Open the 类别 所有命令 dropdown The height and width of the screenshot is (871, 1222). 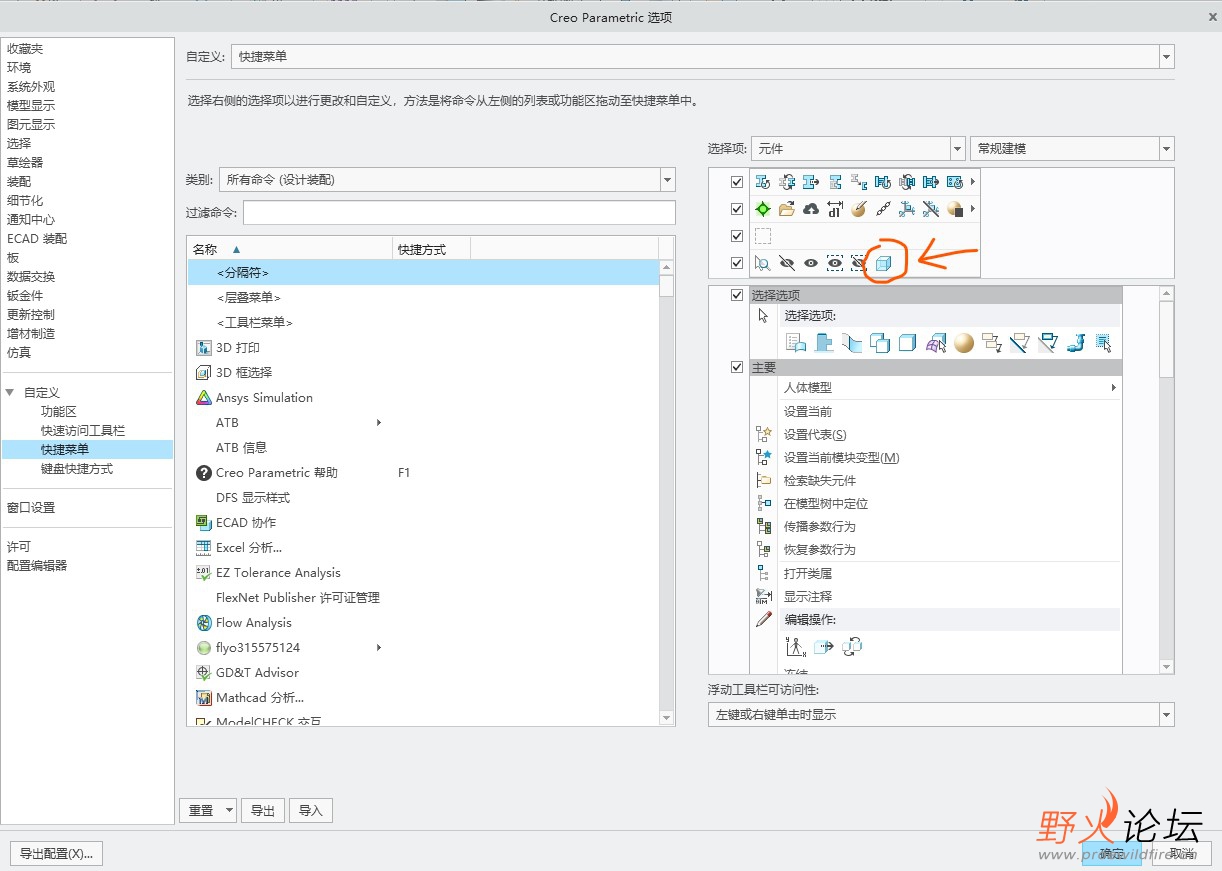coord(668,180)
